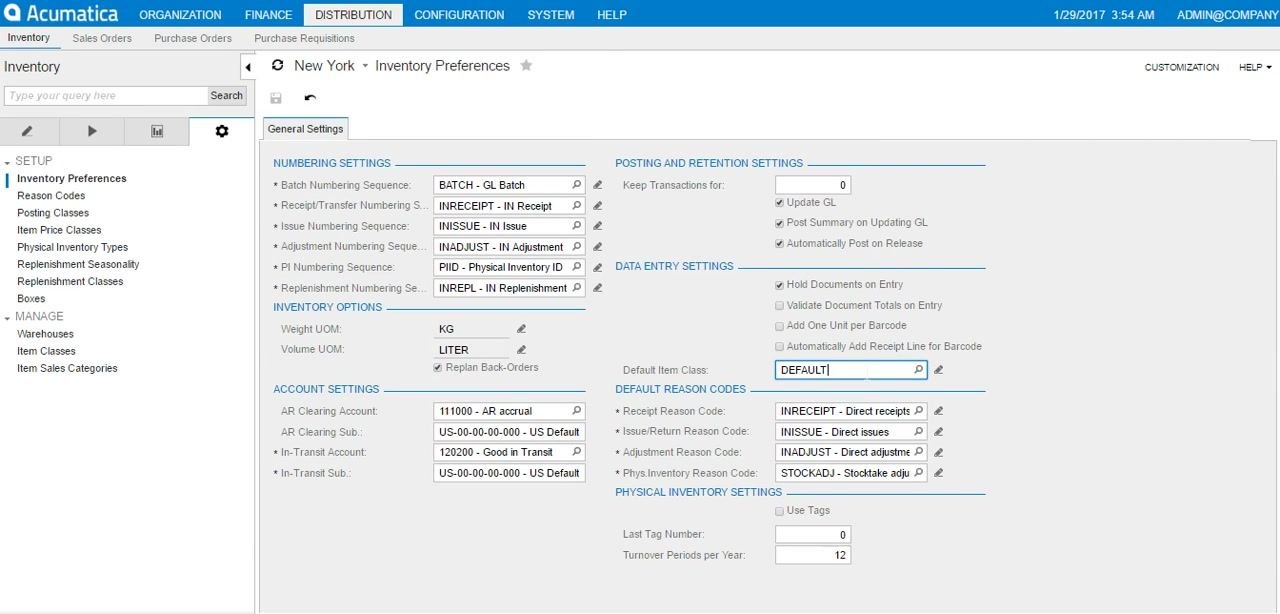Edit Batch Numbering Sequence pencil icon

(x=598, y=185)
